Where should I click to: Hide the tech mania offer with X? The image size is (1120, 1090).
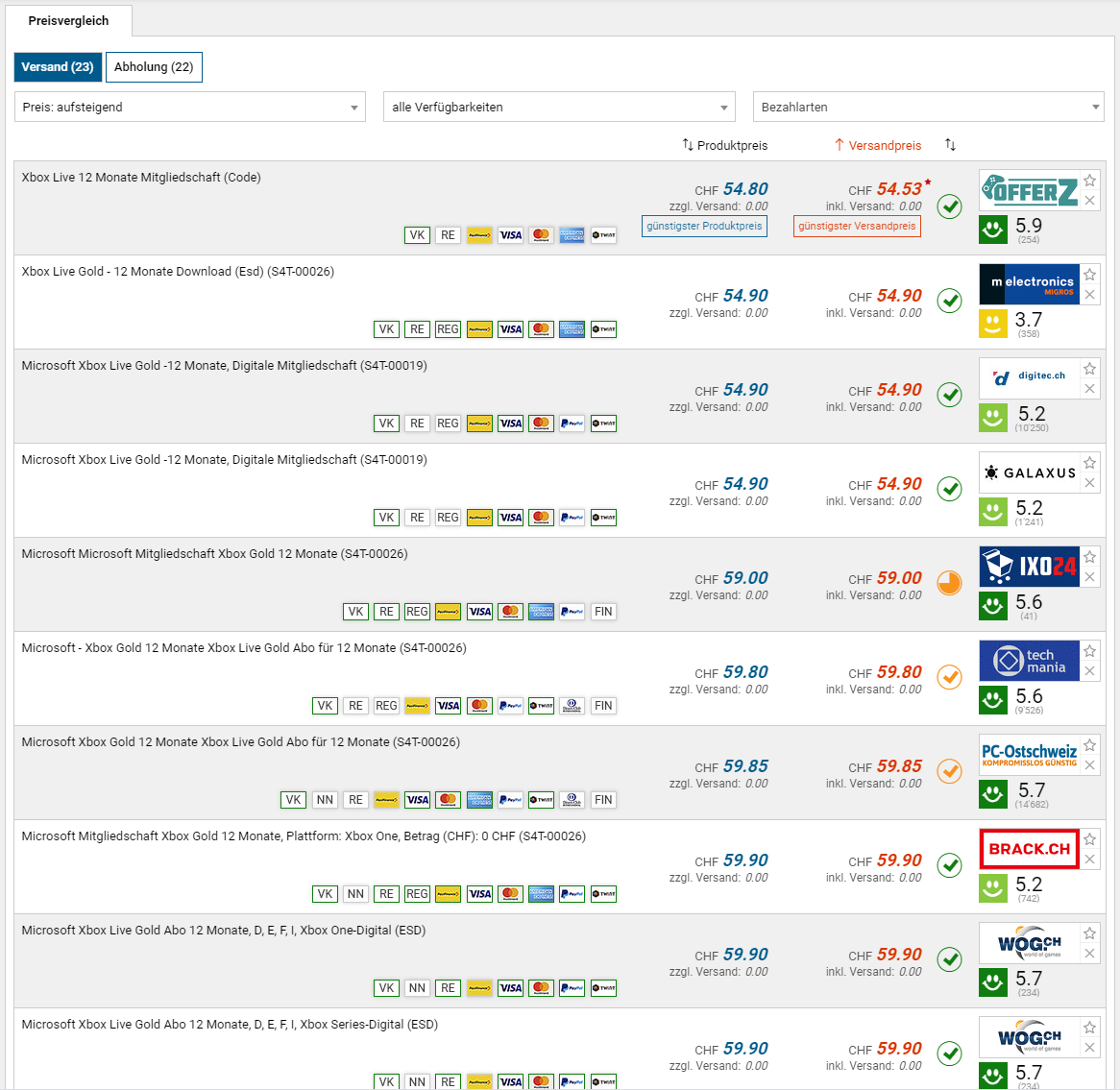pos(1089,671)
